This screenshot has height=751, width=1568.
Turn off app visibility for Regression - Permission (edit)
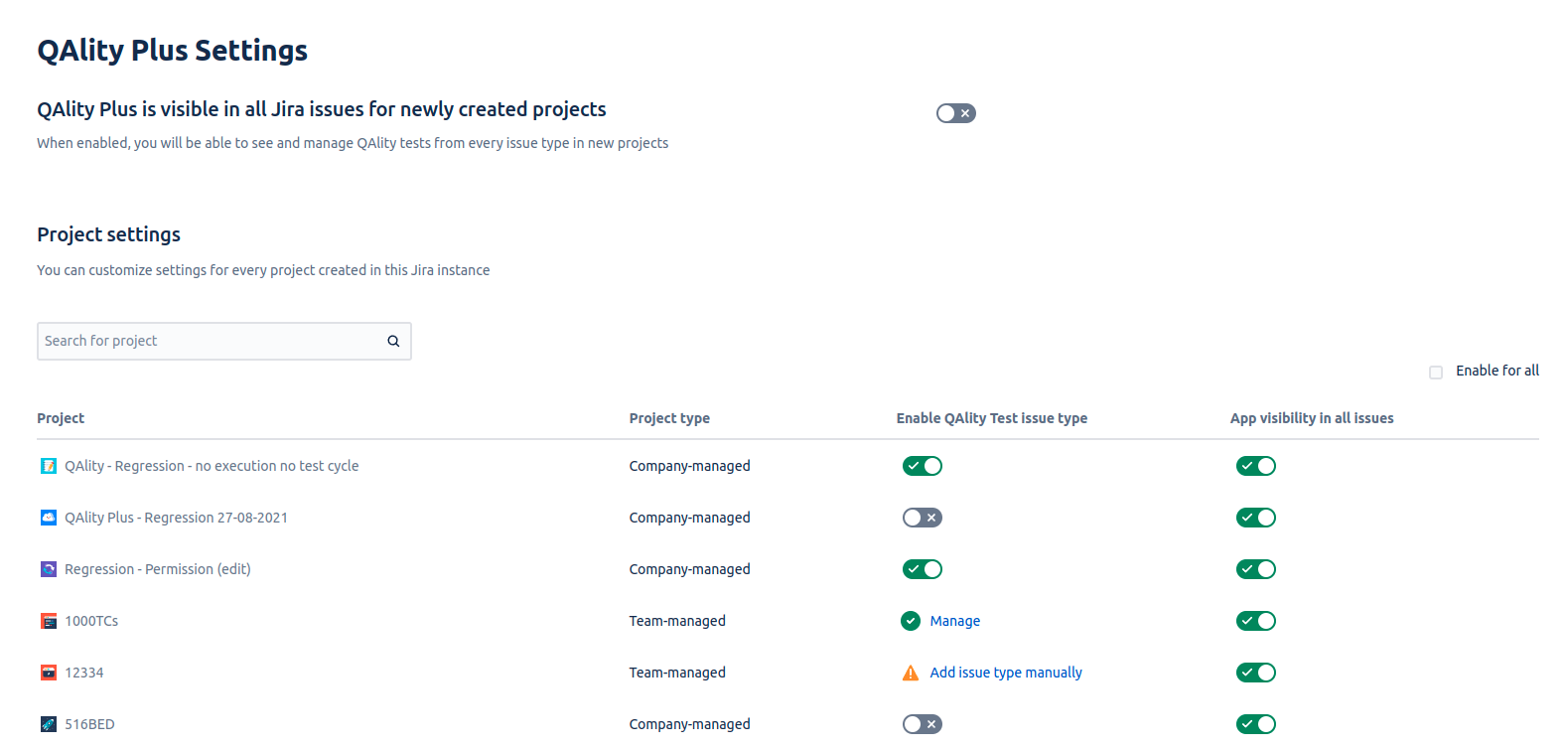(x=1256, y=569)
